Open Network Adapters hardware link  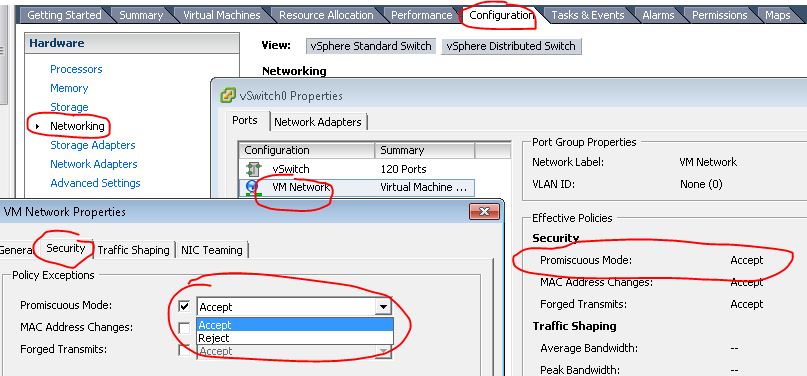(94, 164)
